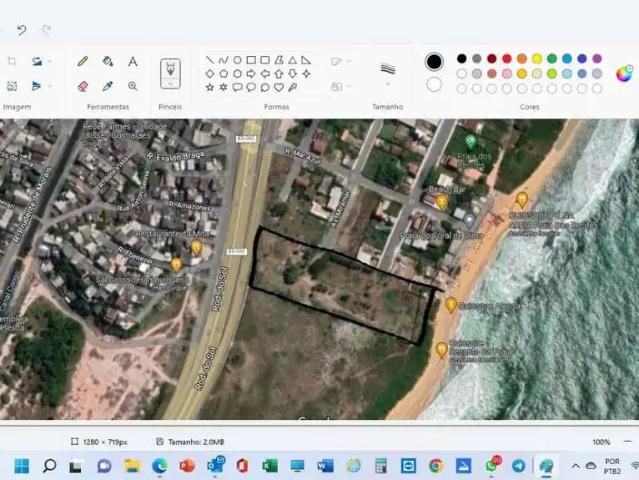This screenshot has width=639, height=480.
Task: Select the polygon shape
Action: click(279, 60)
